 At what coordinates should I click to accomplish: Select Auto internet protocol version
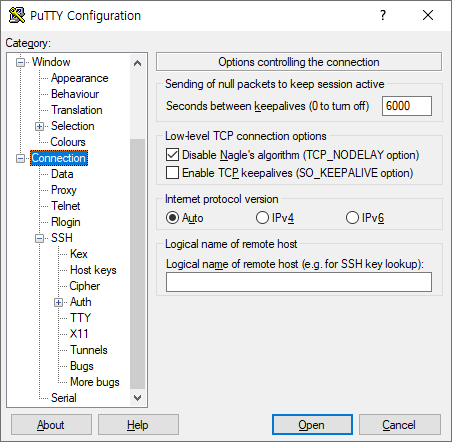point(172,218)
